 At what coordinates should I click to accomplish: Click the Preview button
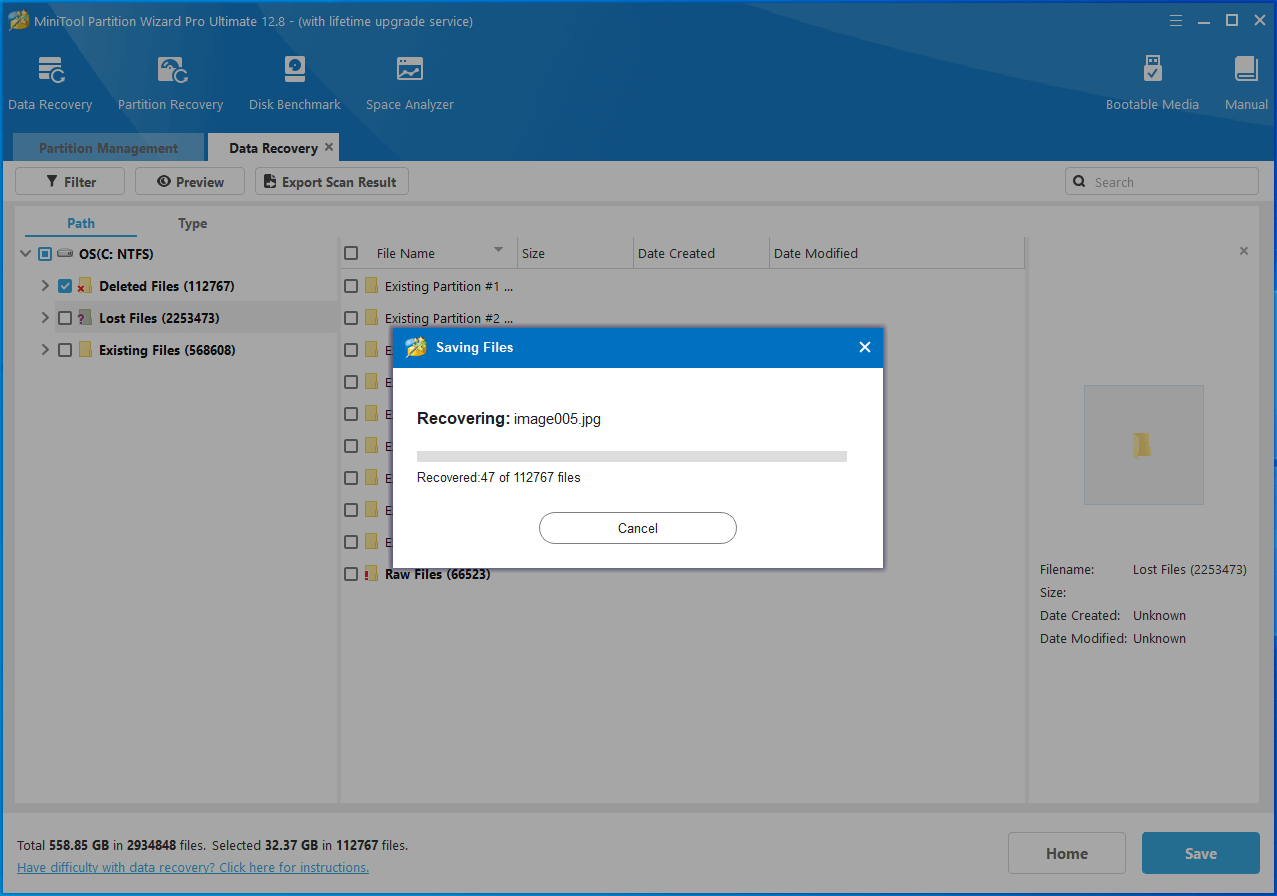(190, 182)
